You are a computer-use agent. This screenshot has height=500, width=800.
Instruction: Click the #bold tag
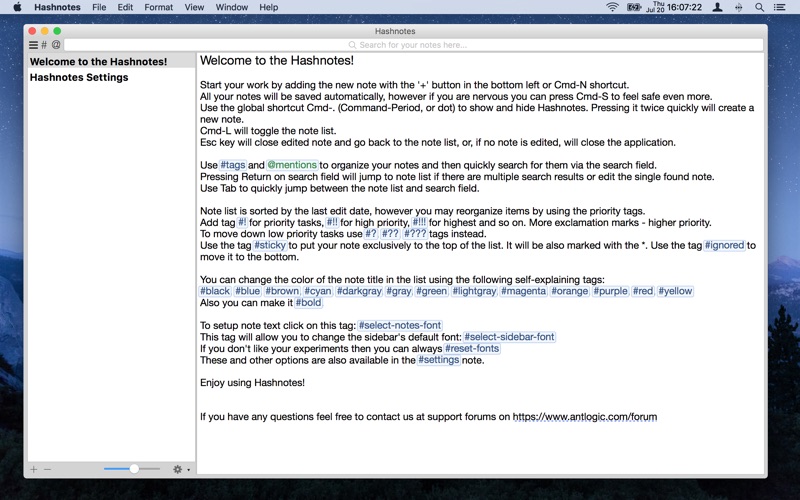point(309,303)
